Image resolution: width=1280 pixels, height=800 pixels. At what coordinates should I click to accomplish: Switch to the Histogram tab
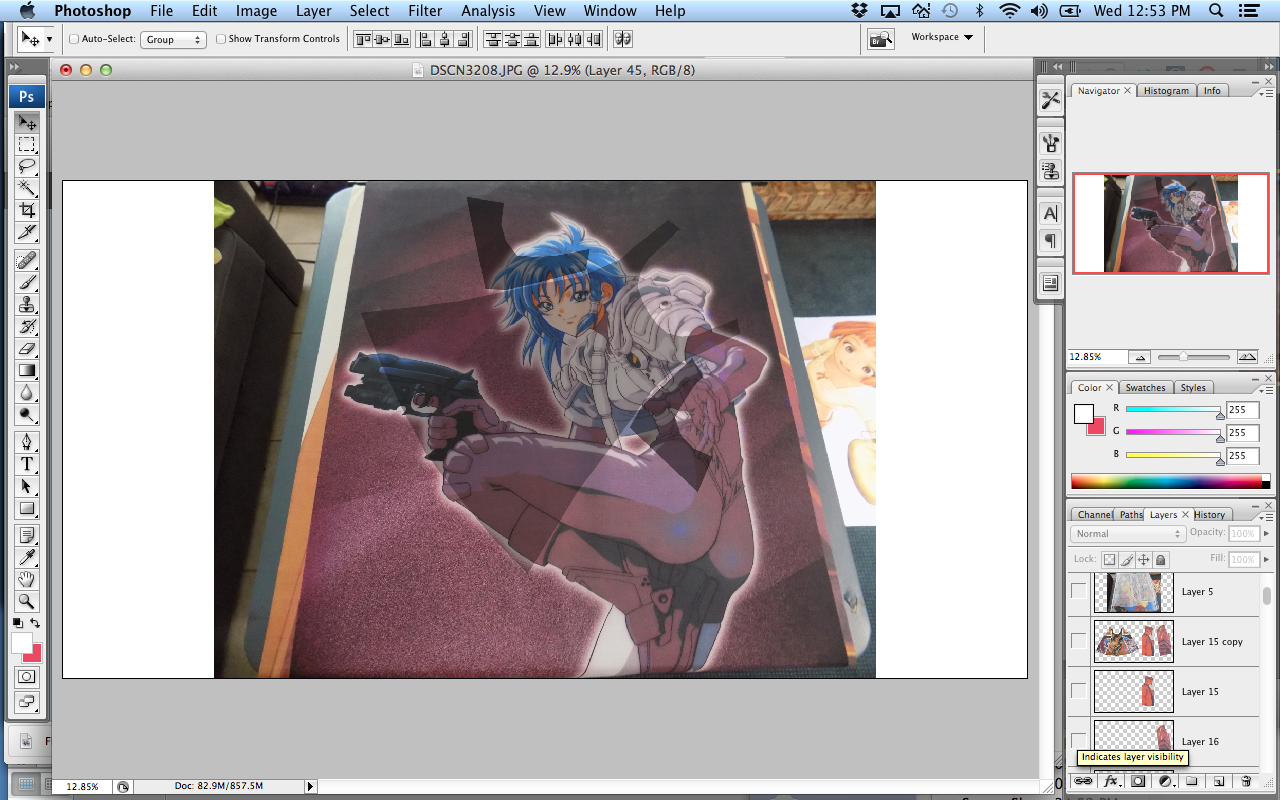point(1166,91)
